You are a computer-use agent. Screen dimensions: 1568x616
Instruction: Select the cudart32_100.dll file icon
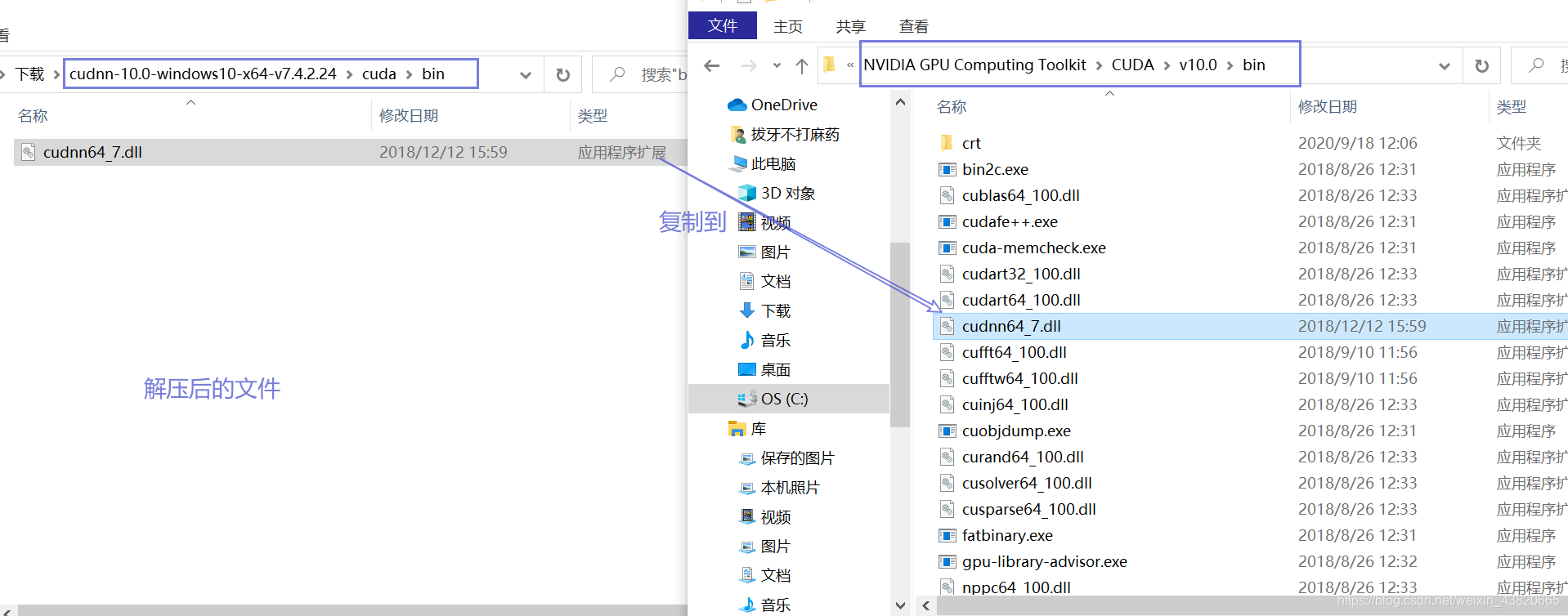(947, 274)
